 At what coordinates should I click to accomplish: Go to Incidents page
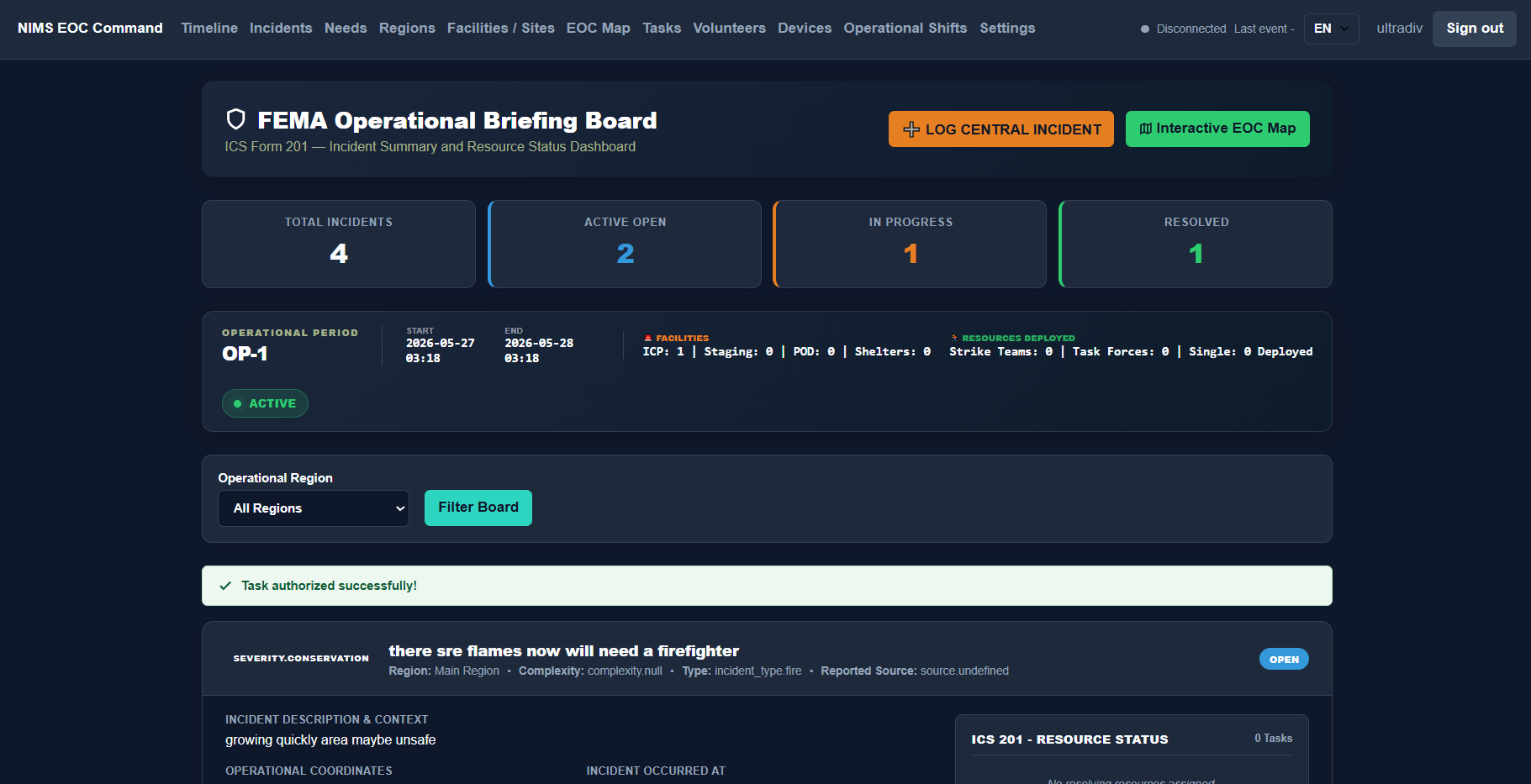(x=281, y=28)
